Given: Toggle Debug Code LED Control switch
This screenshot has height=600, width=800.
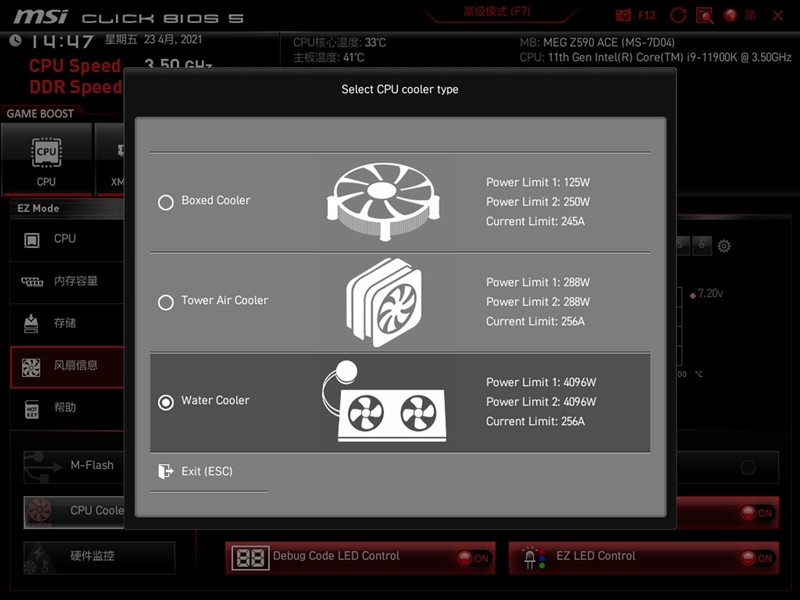Looking at the screenshot, I should [x=473, y=558].
